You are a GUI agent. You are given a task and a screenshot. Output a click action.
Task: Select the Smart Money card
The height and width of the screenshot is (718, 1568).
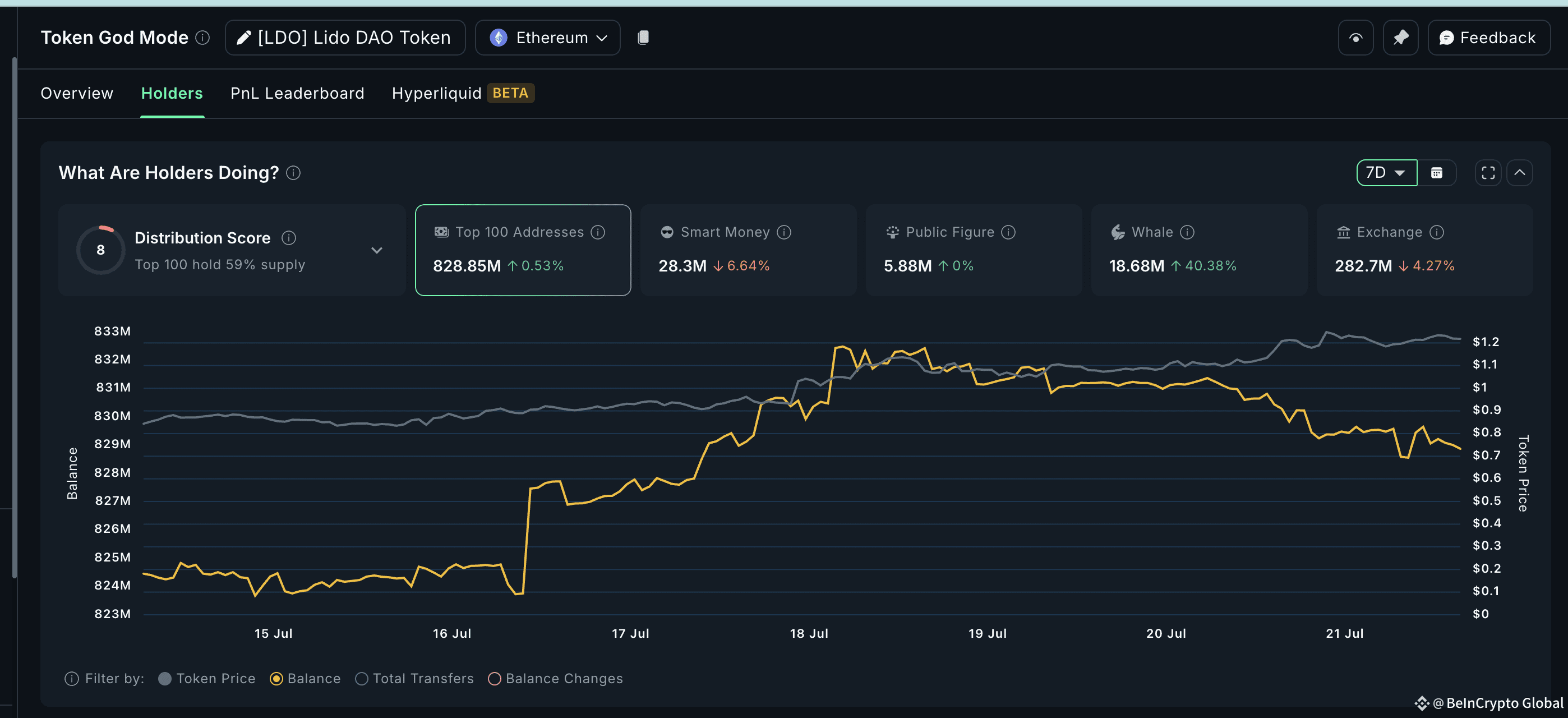click(x=748, y=250)
